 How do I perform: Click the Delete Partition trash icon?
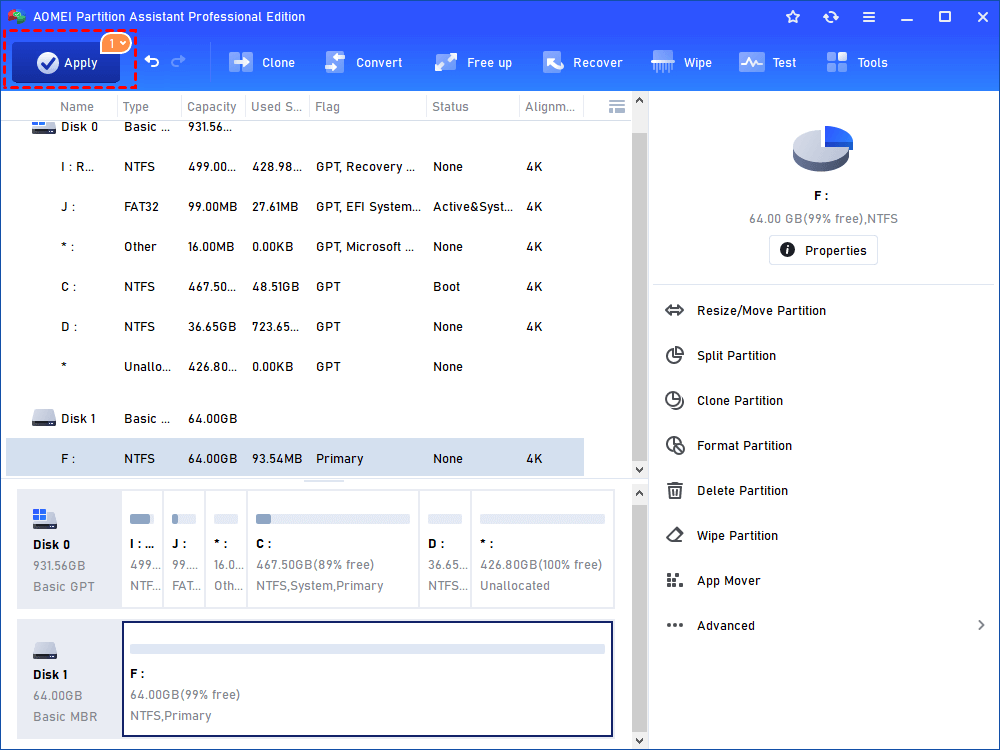click(675, 490)
